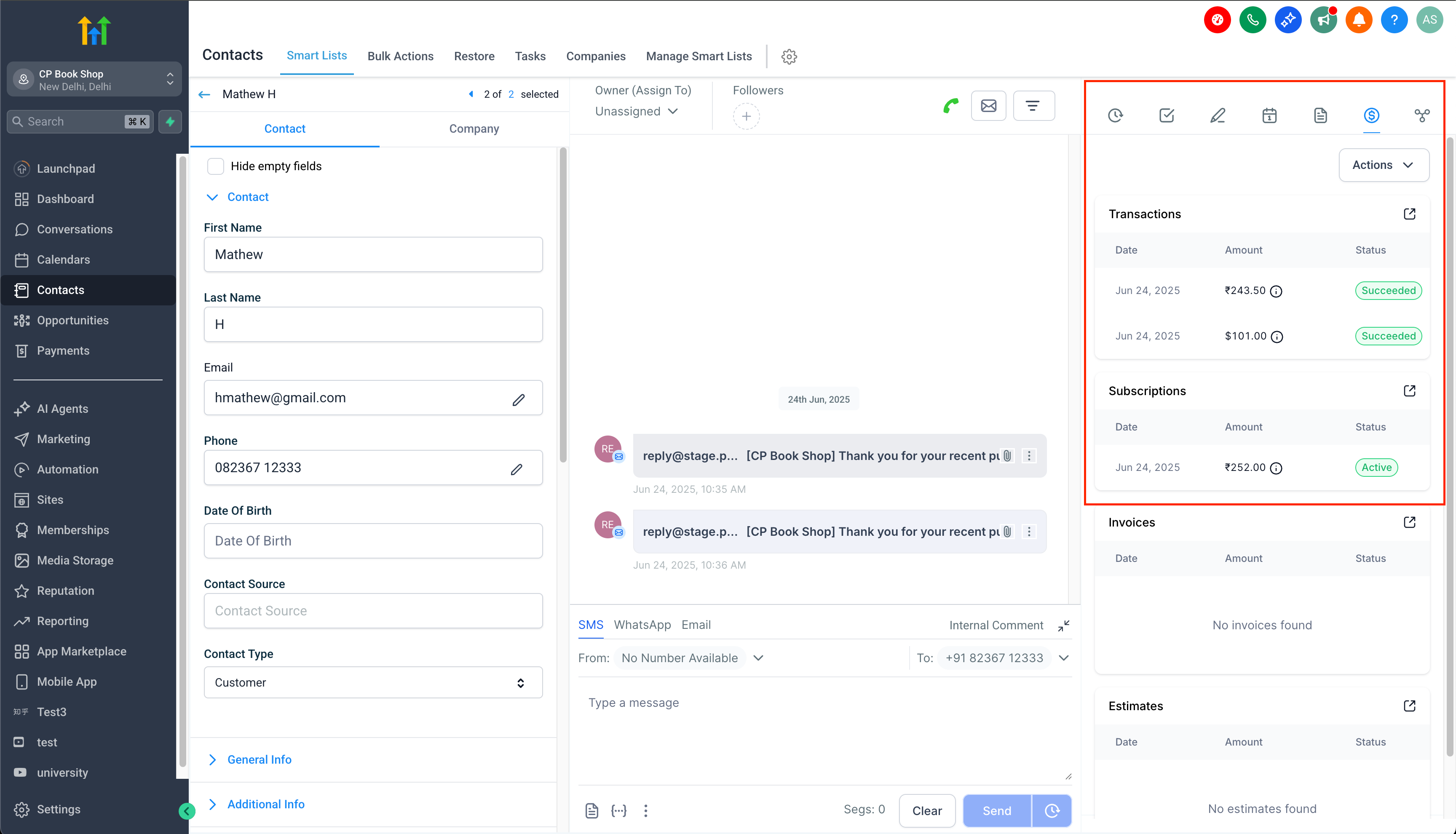Click the Clear button
This screenshot has height=834, width=1456.
click(x=927, y=810)
